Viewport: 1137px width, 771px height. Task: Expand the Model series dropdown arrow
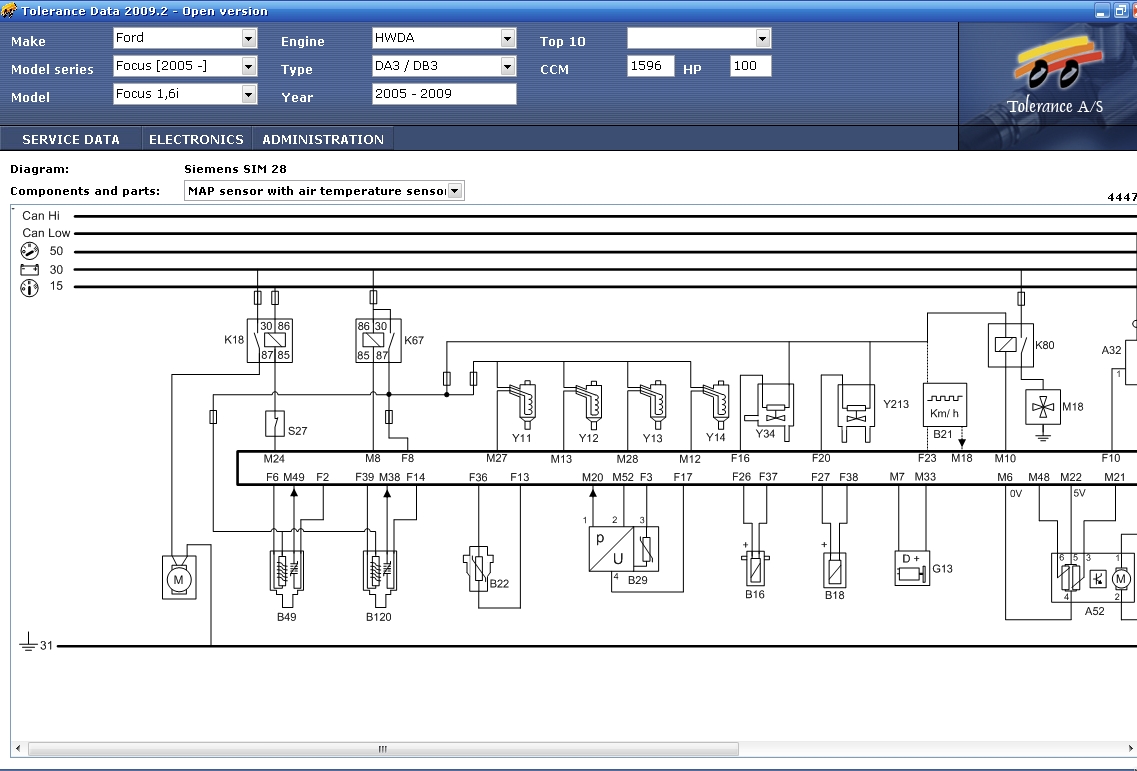pos(249,66)
